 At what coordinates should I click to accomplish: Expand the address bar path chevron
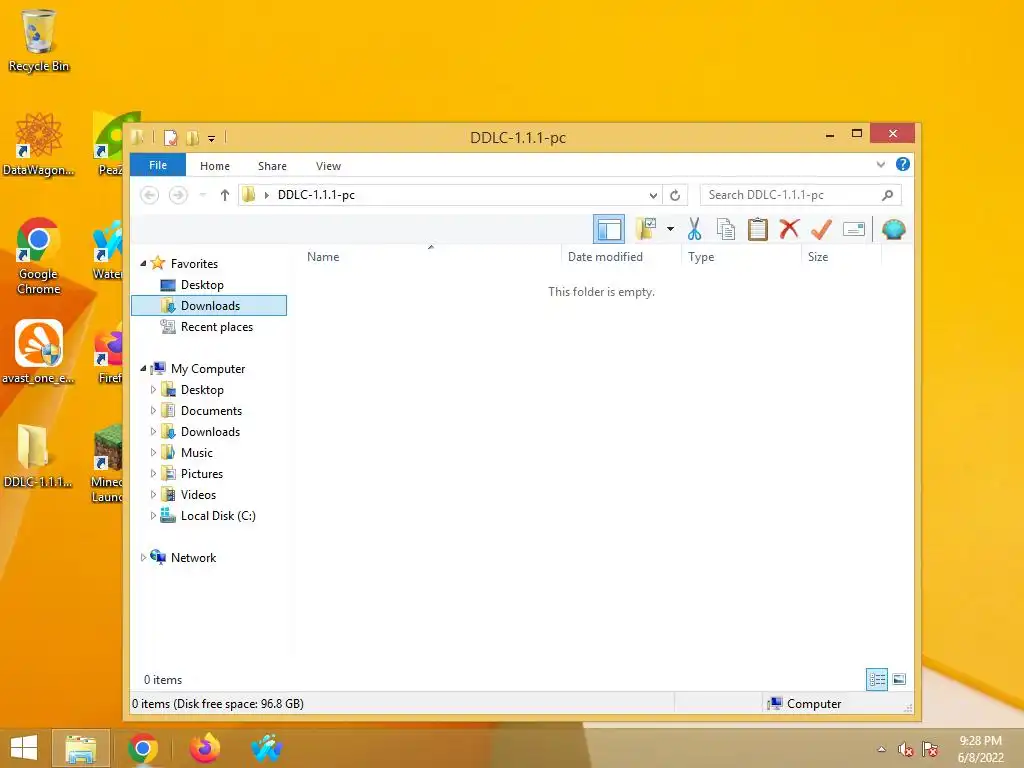(266, 195)
